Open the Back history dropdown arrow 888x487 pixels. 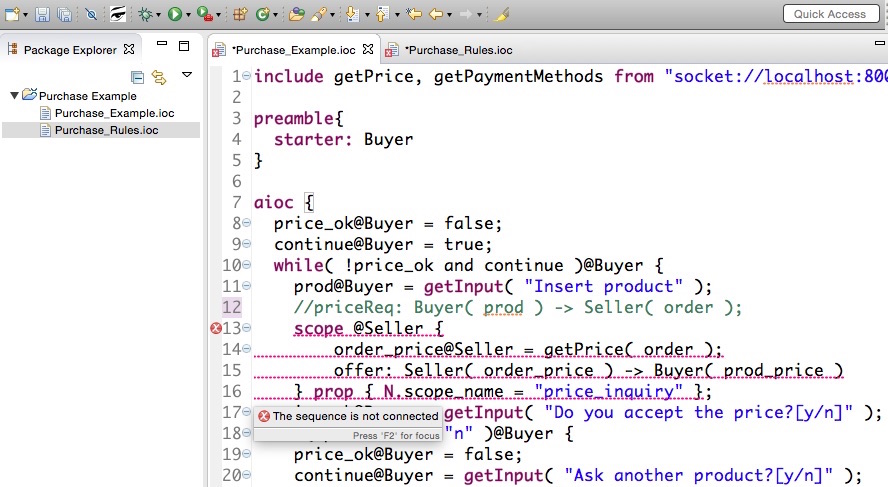click(450, 15)
